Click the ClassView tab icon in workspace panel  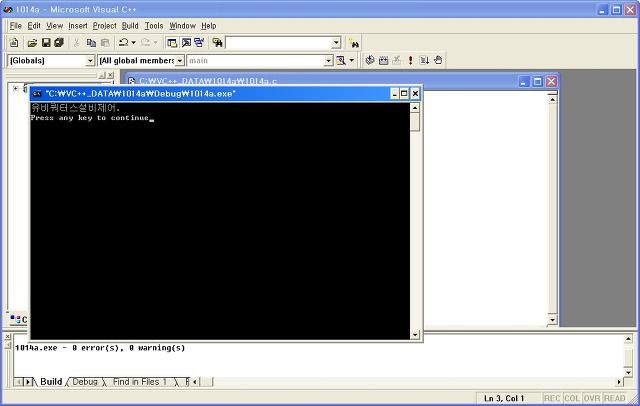[x=16, y=319]
